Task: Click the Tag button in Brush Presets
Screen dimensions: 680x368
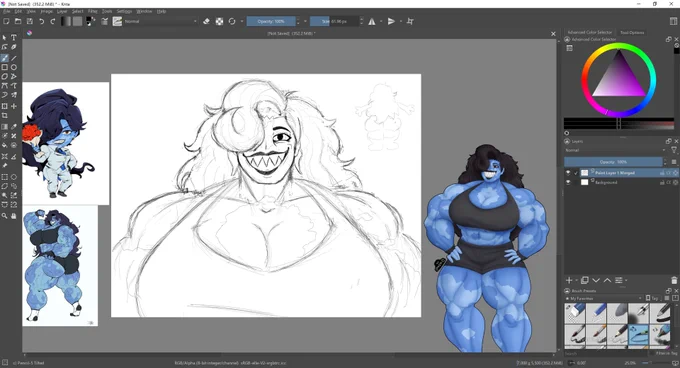Action: click(x=652, y=299)
